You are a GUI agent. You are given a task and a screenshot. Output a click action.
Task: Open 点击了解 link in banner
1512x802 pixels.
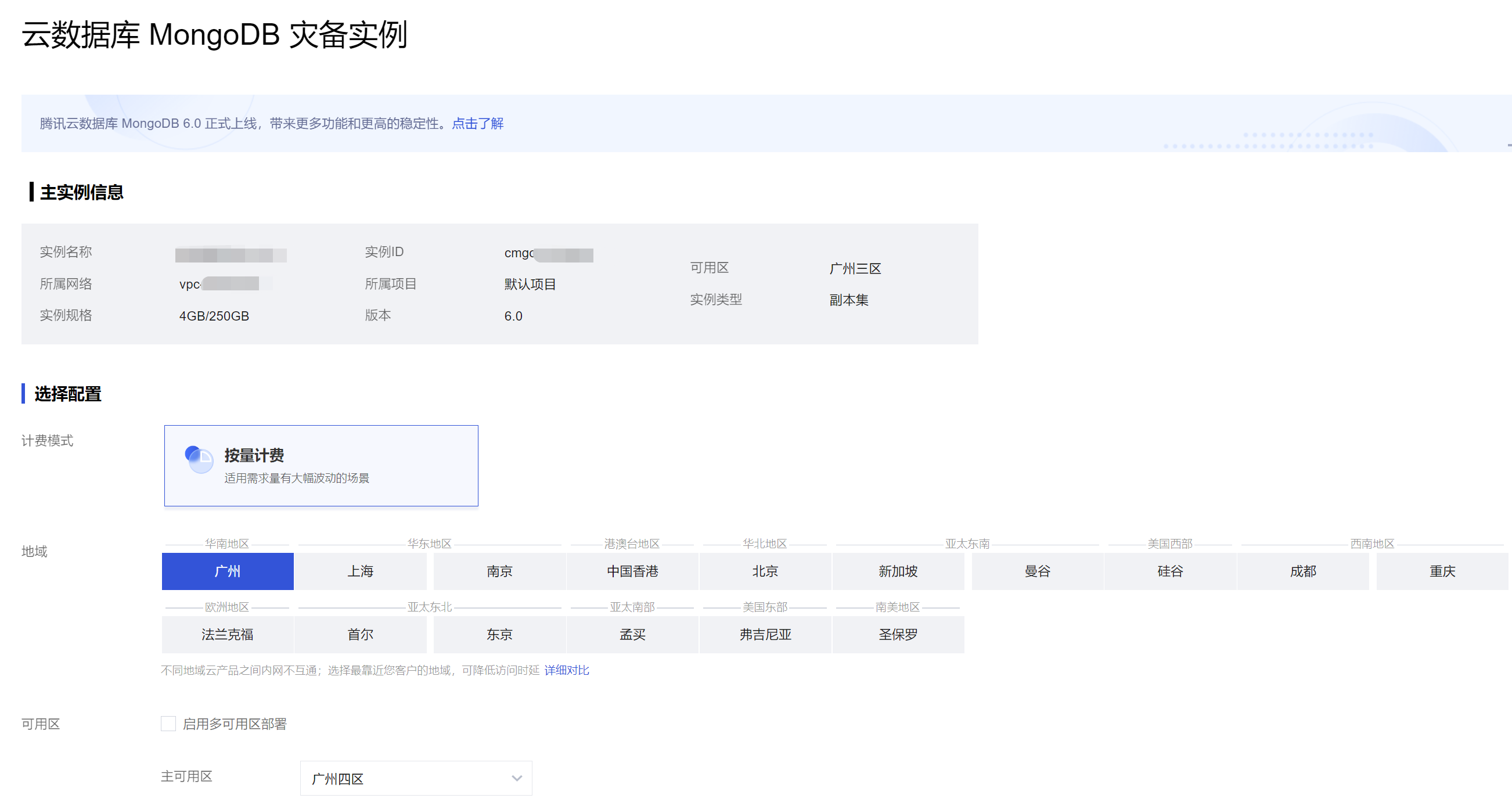[x=477, y=123]
